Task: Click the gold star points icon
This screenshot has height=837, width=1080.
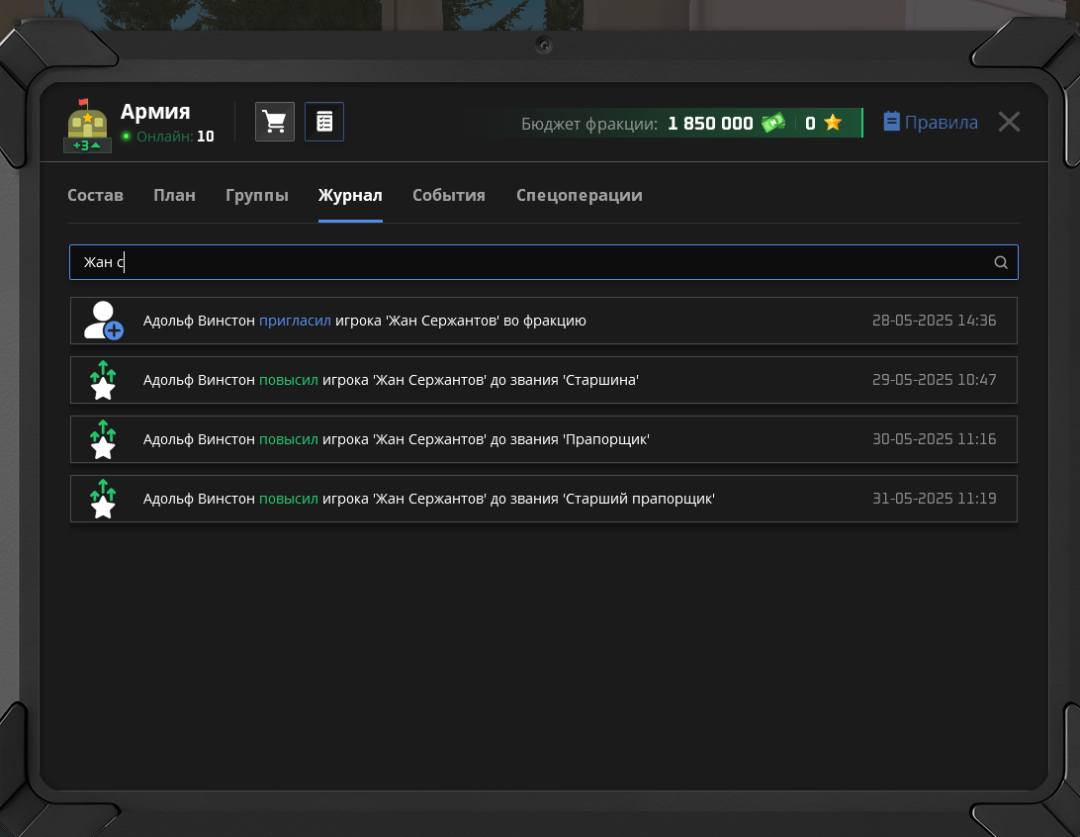Action: click(x=832, y=123)
